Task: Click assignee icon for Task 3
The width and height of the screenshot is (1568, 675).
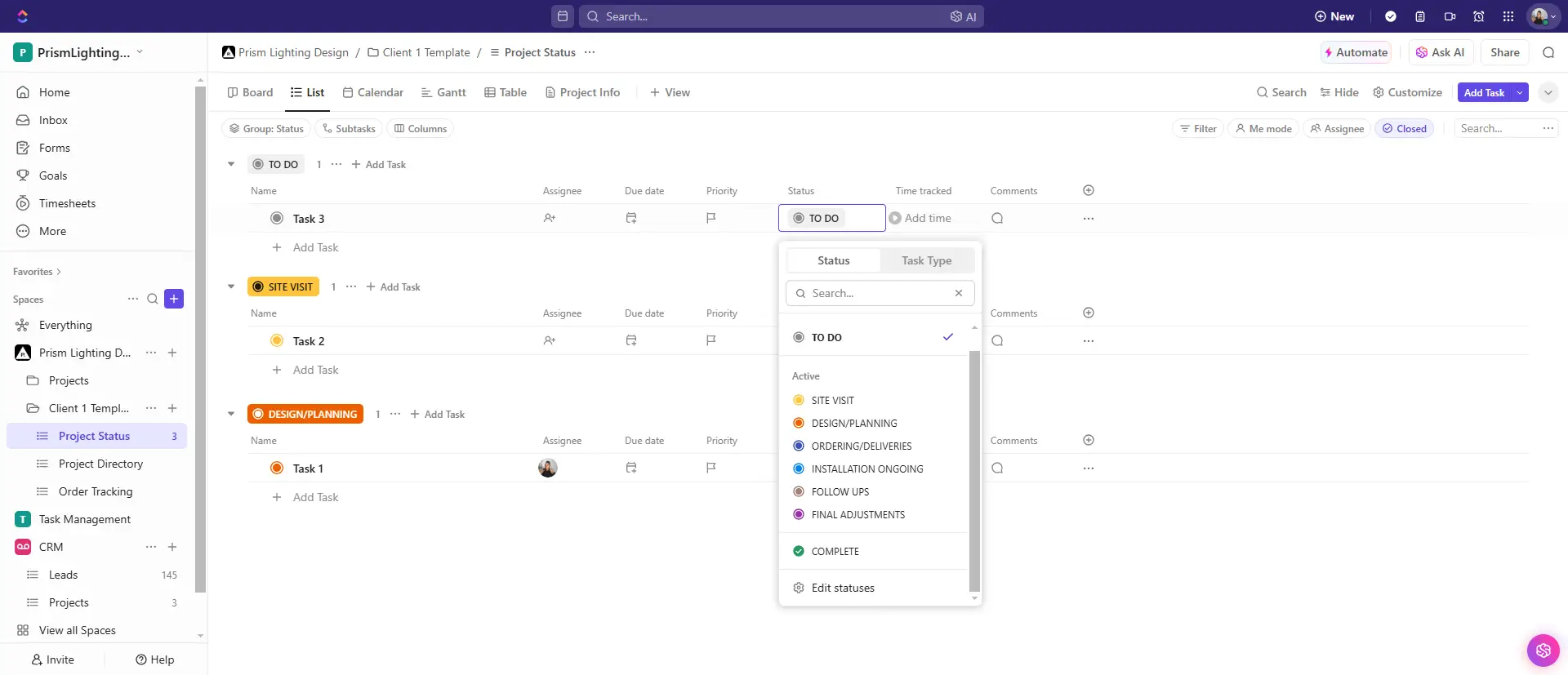Action: [x=550, y=218]
